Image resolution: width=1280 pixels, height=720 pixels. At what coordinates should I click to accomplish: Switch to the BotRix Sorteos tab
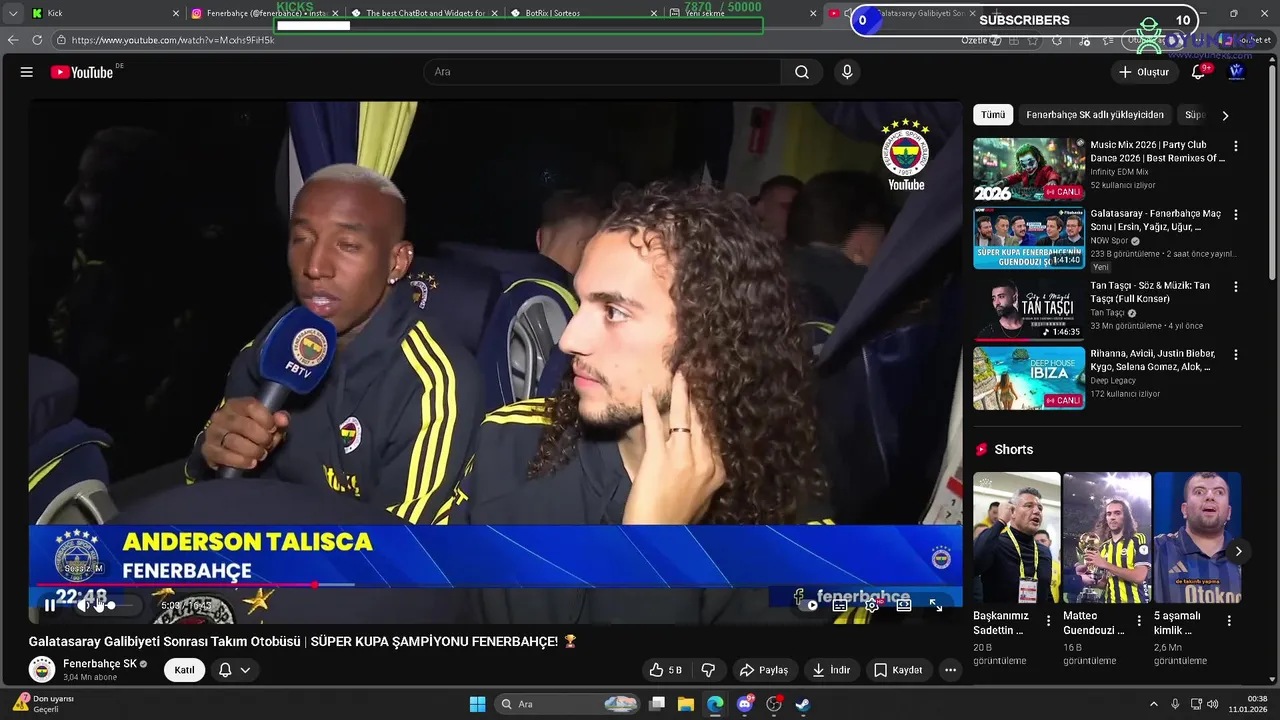coord(584,13)
